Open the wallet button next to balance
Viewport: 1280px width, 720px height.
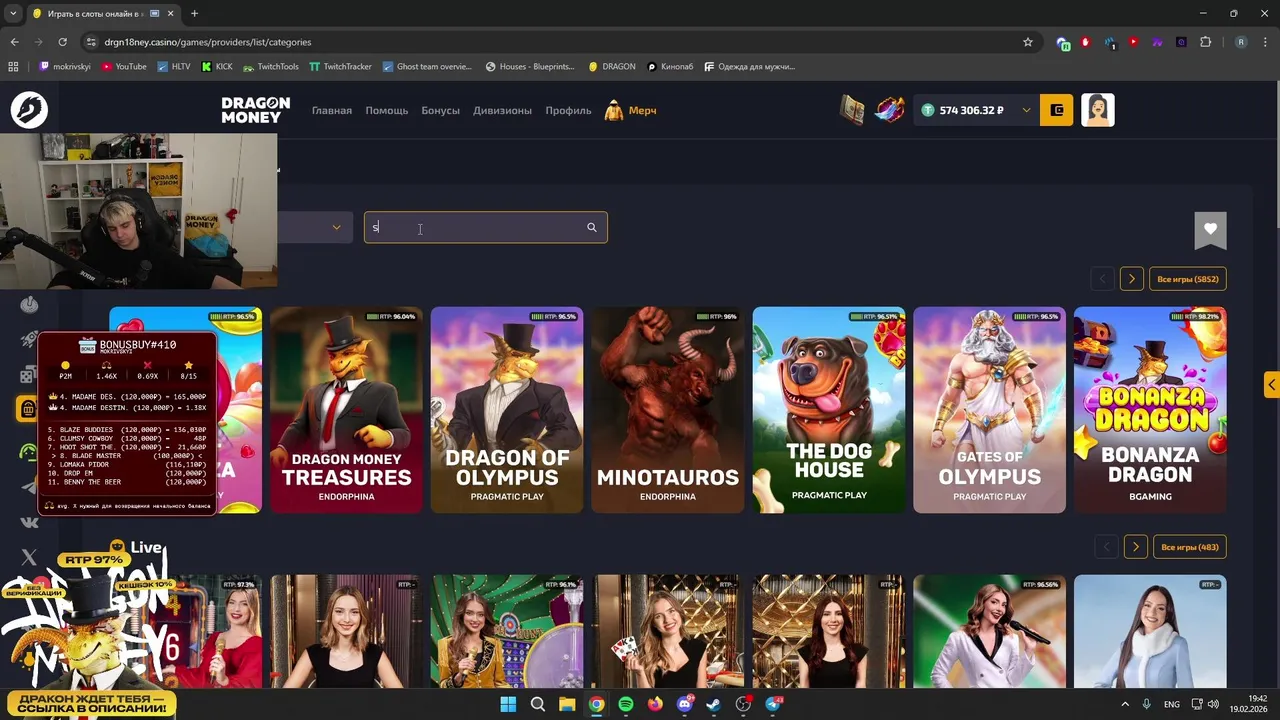1057,110
